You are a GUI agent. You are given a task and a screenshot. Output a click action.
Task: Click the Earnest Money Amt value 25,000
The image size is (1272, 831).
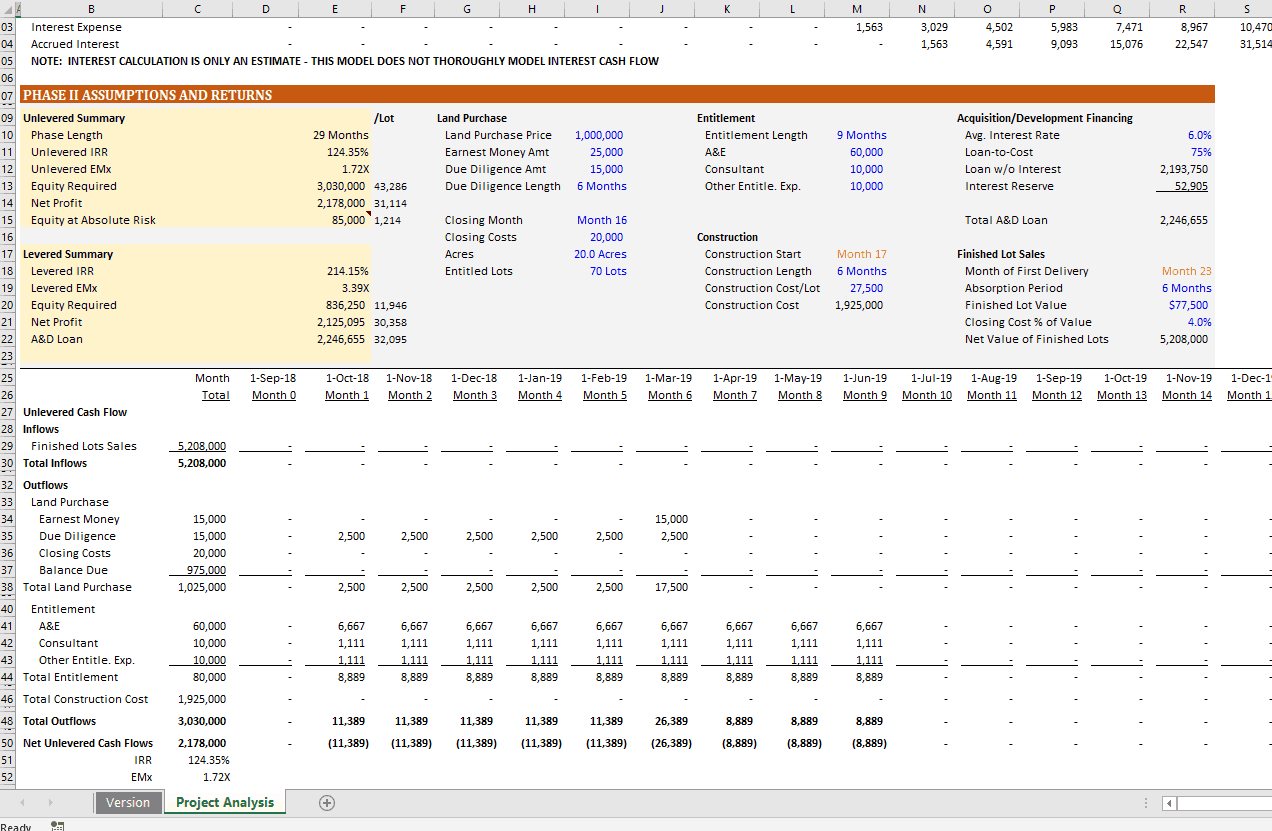click(606, 152)
